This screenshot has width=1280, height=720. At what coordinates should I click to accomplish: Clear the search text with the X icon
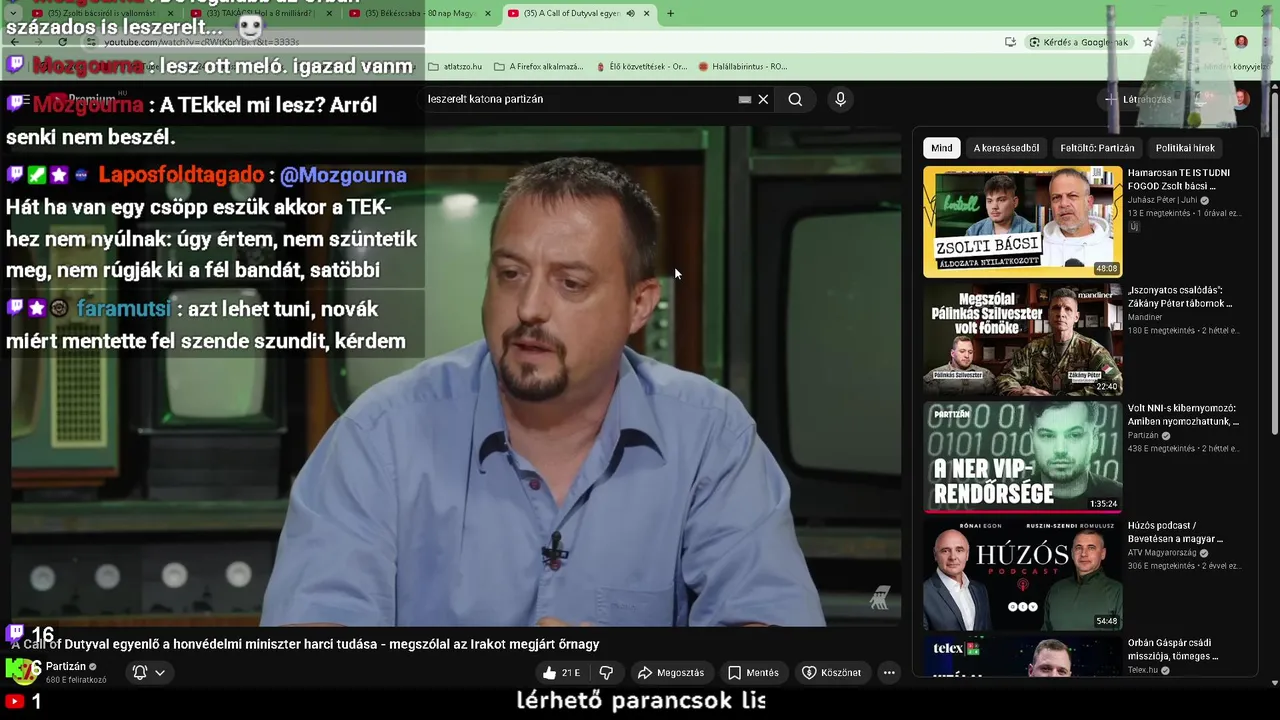[763, 99]
